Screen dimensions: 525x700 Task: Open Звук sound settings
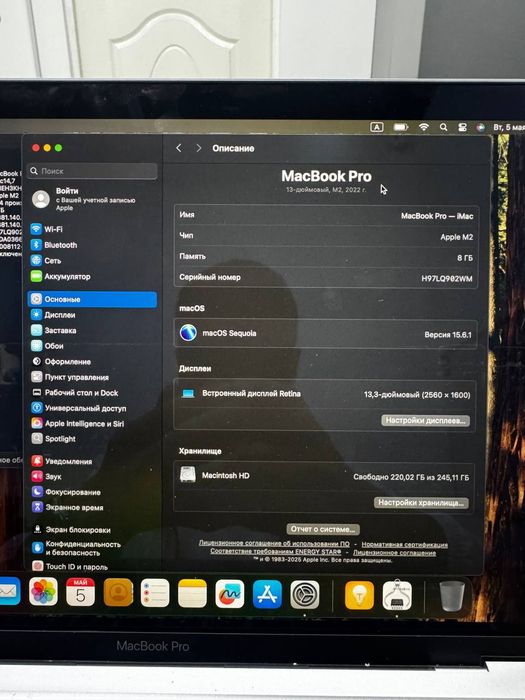tap(53, 477)
